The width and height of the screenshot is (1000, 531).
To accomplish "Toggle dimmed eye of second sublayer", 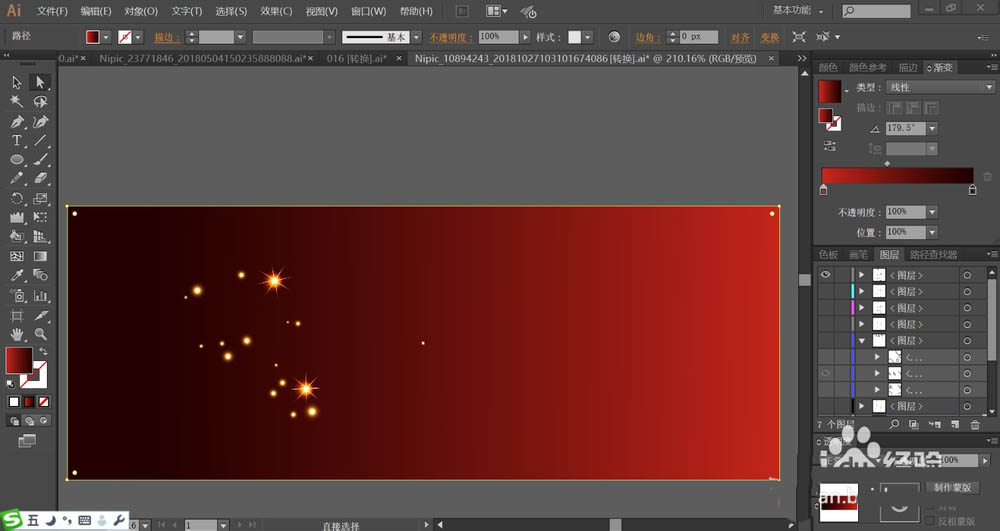I will (x=825, y=373).
